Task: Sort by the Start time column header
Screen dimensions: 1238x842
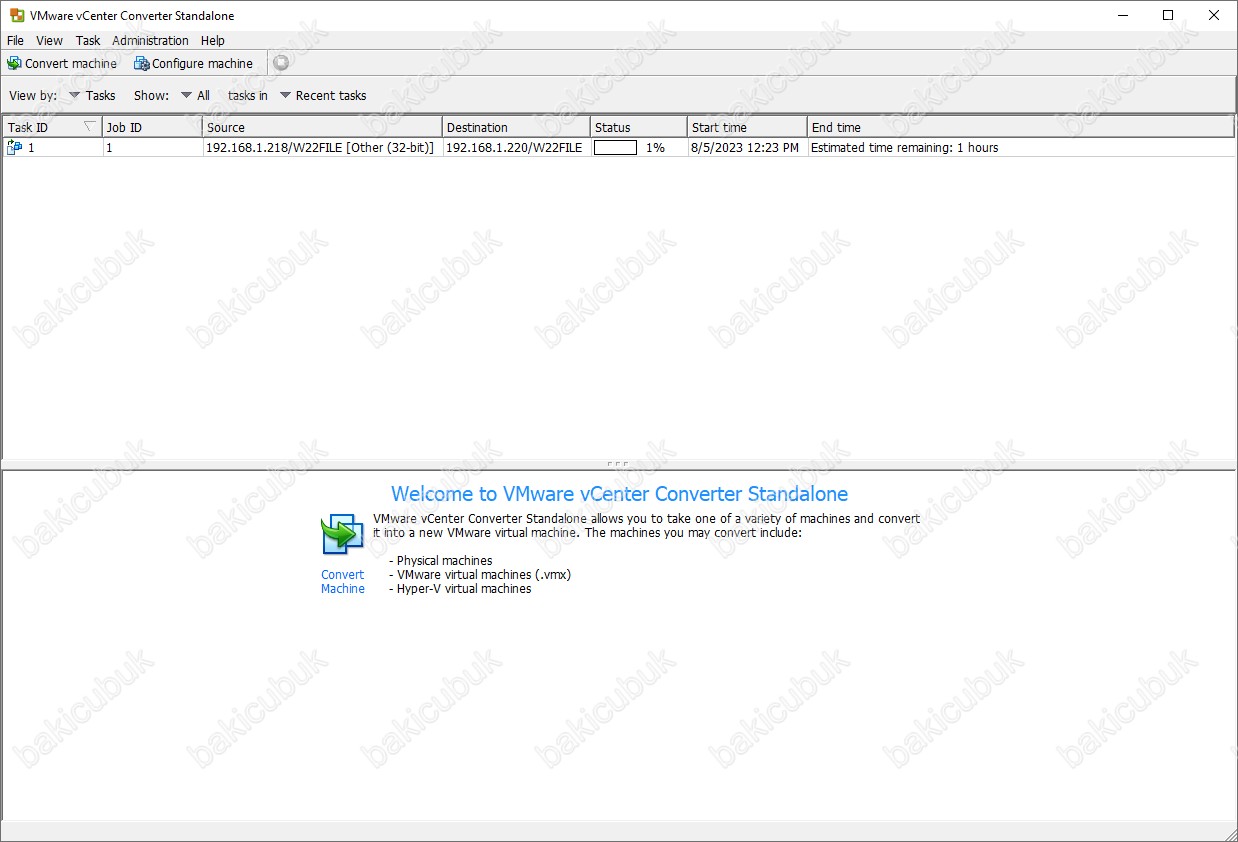Action: [747, 127]
